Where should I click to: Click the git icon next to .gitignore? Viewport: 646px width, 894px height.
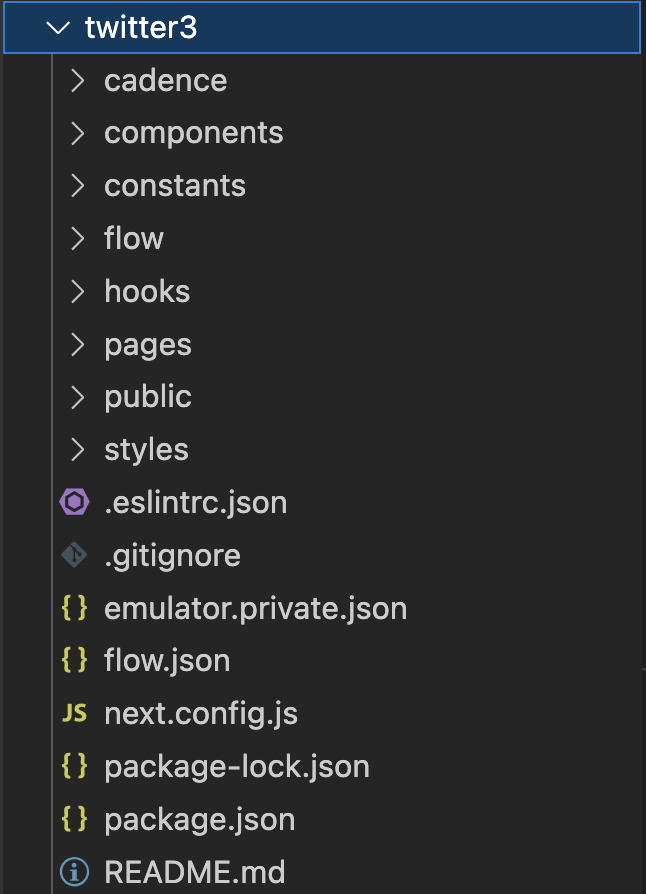pos(74,555)
